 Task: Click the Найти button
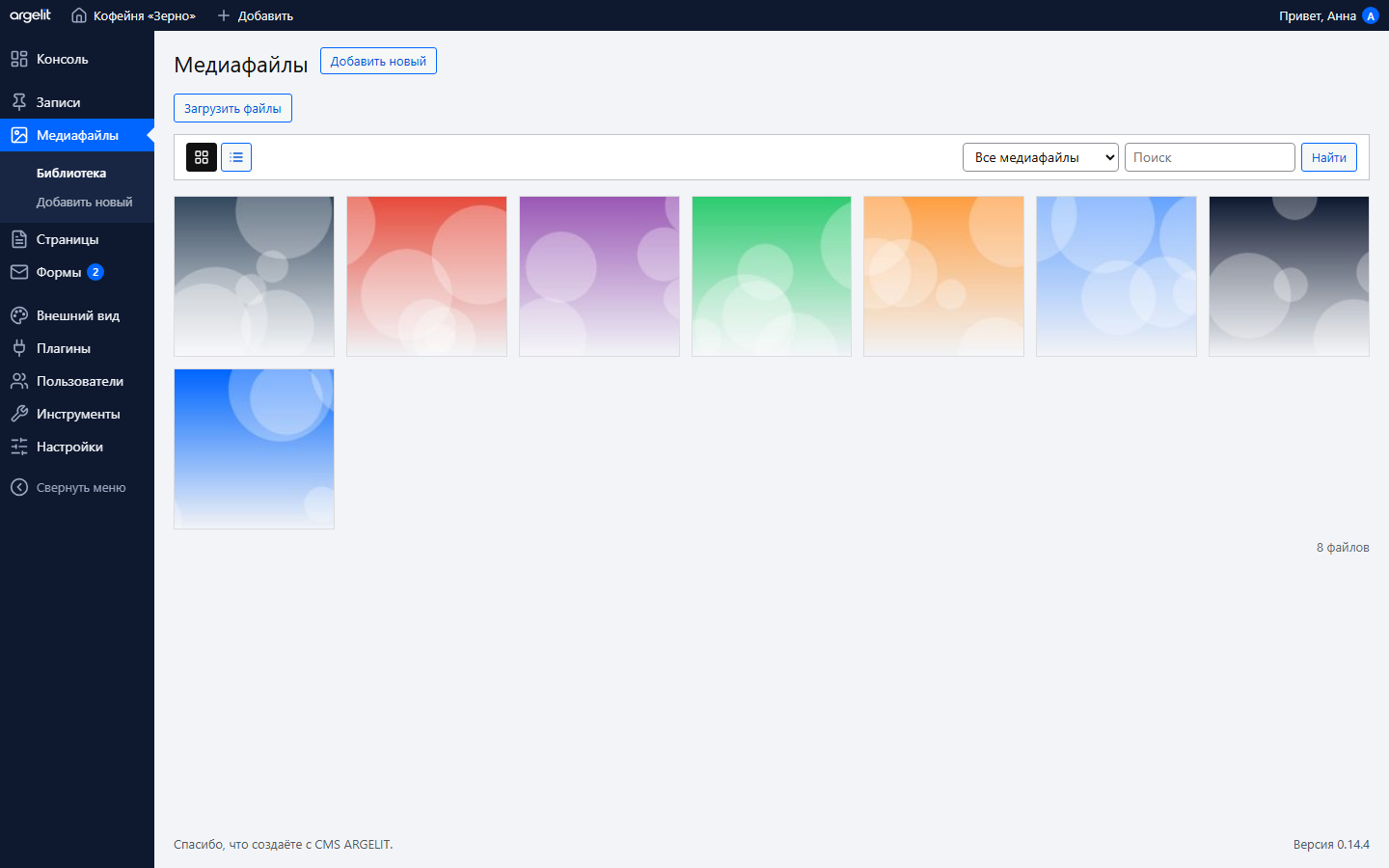pyautogui.click(x=1329, y=157)
